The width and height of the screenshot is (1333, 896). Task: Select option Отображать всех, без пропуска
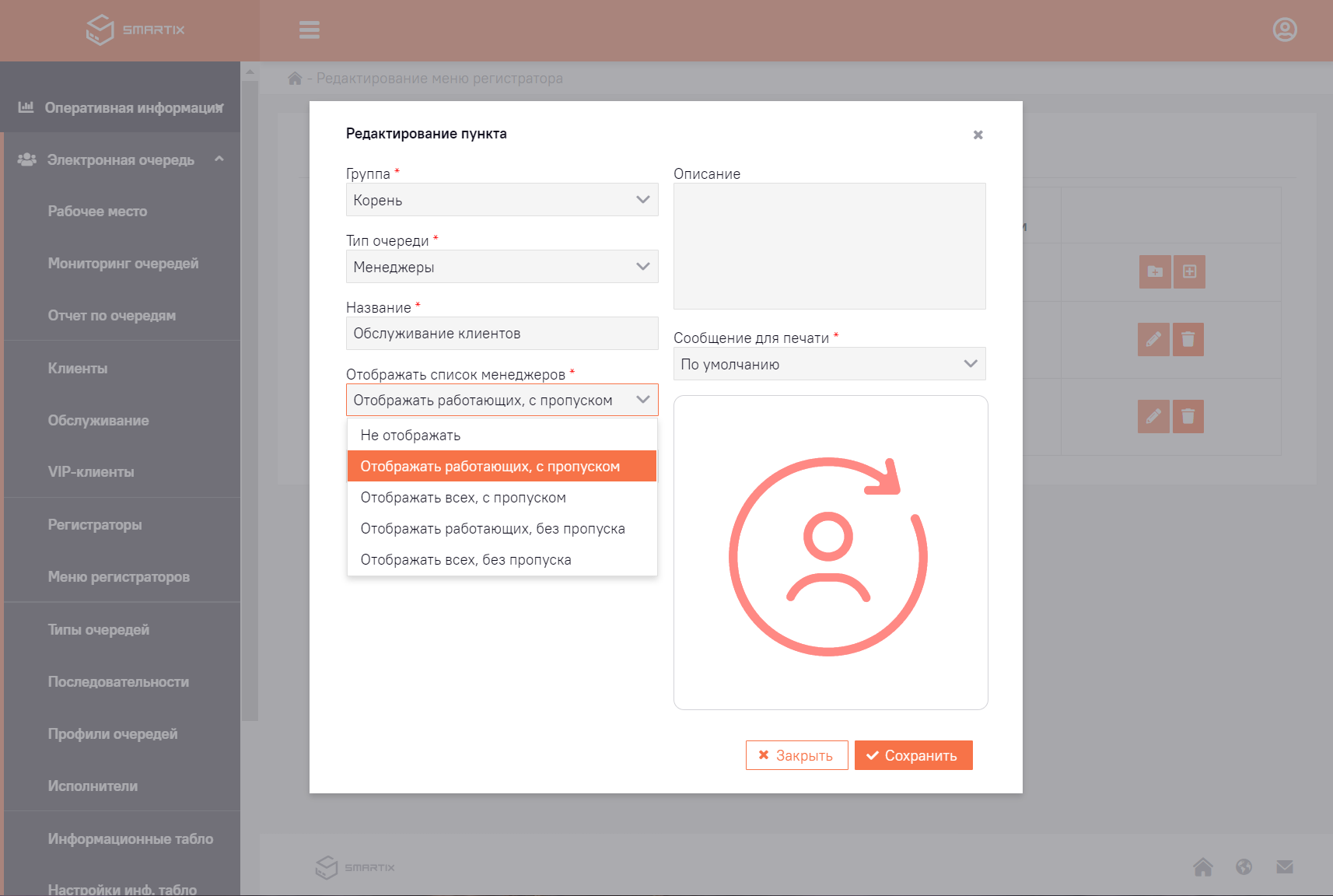tap(502, 560)
